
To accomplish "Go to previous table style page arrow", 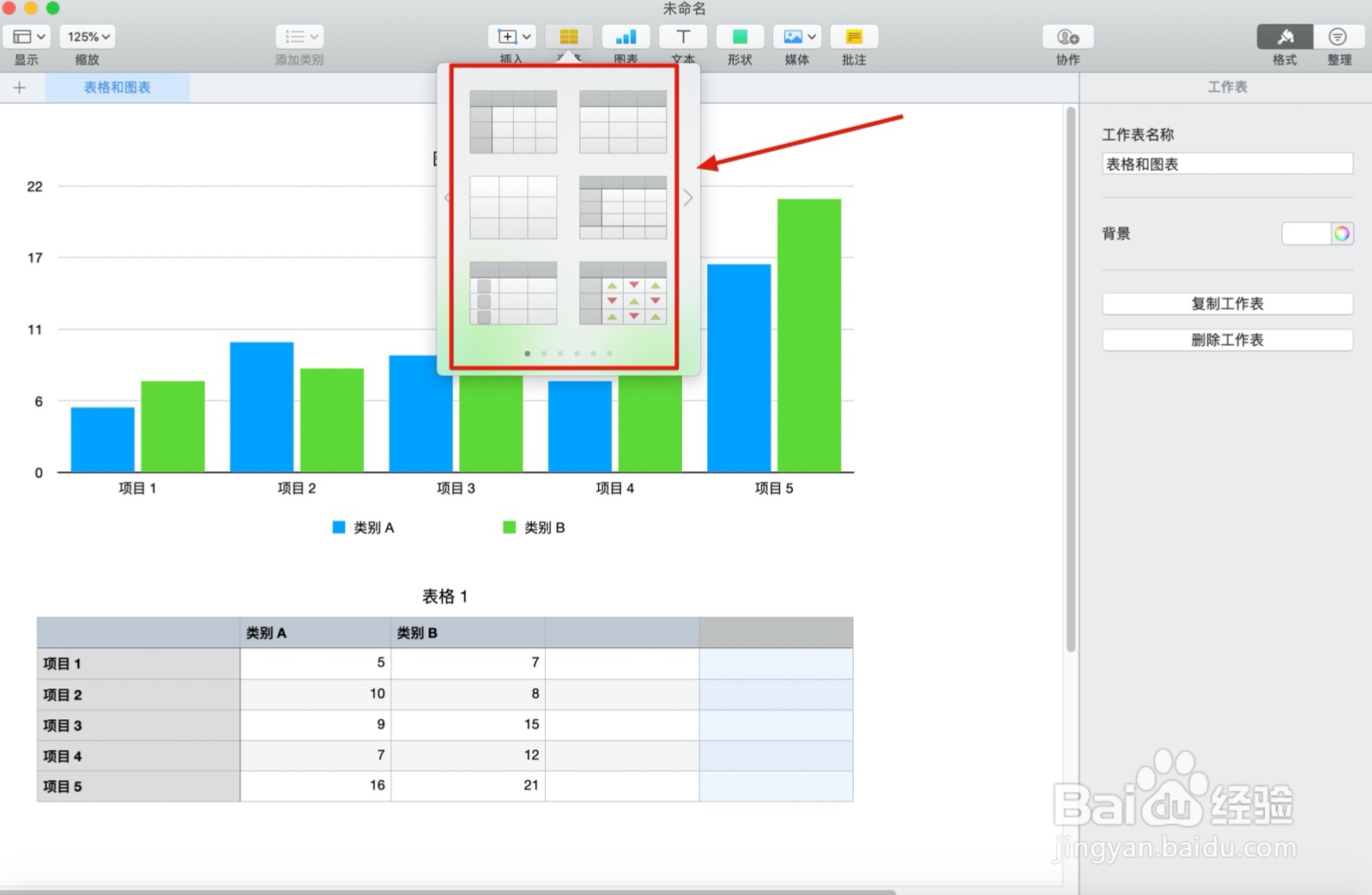I will point(447,198).
